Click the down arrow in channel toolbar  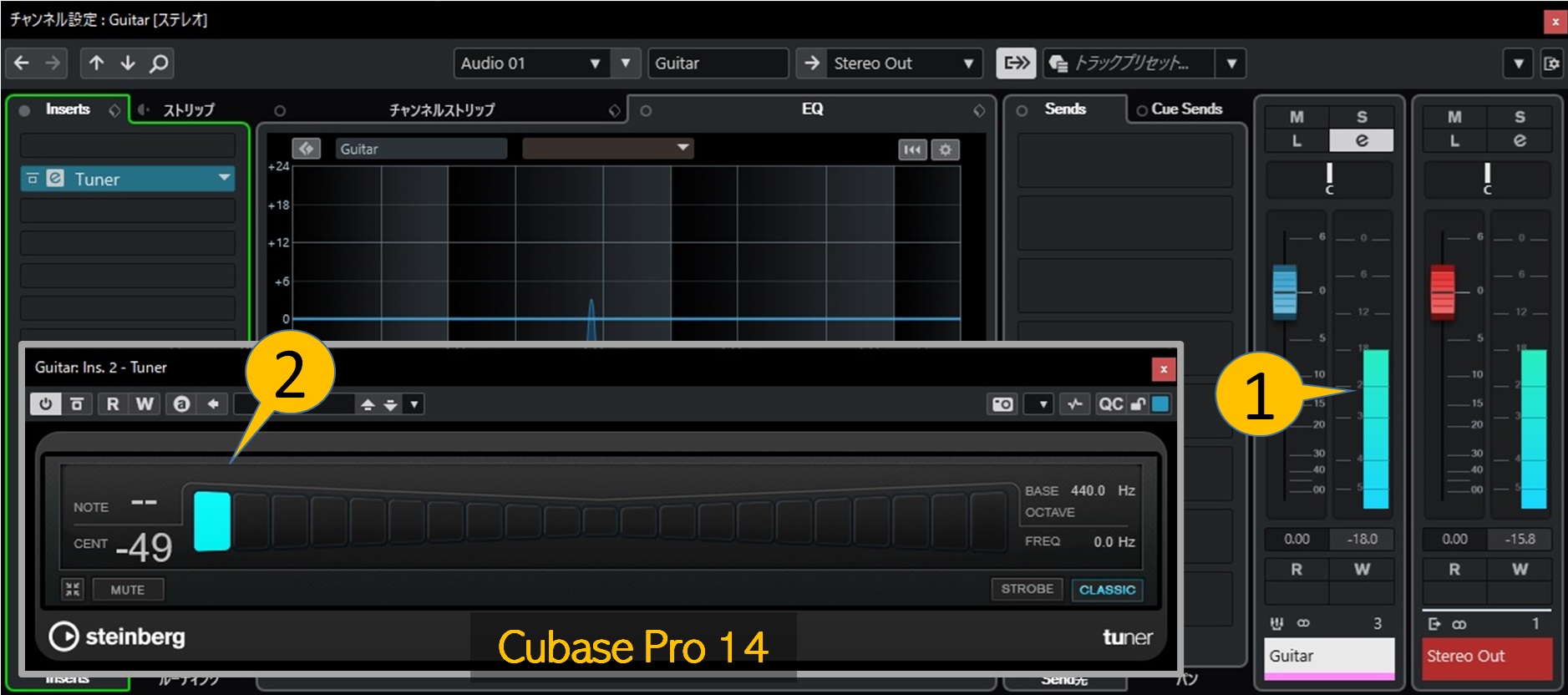pyautogui.click(x=128, y=63)
